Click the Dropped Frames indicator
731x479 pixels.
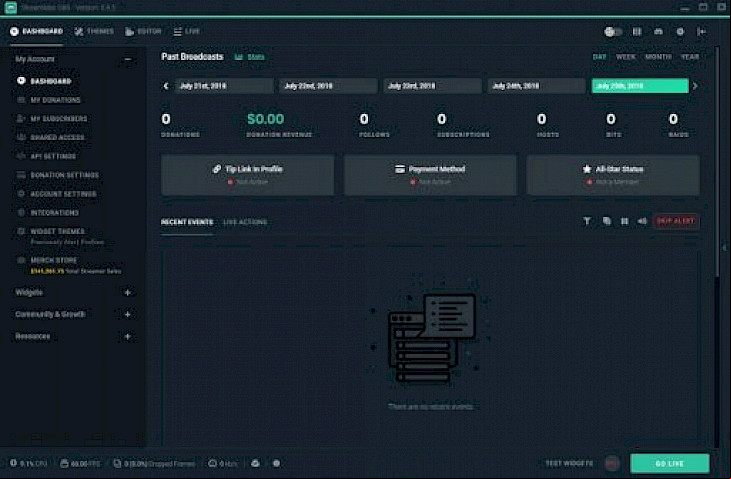[x=154, y=464]
